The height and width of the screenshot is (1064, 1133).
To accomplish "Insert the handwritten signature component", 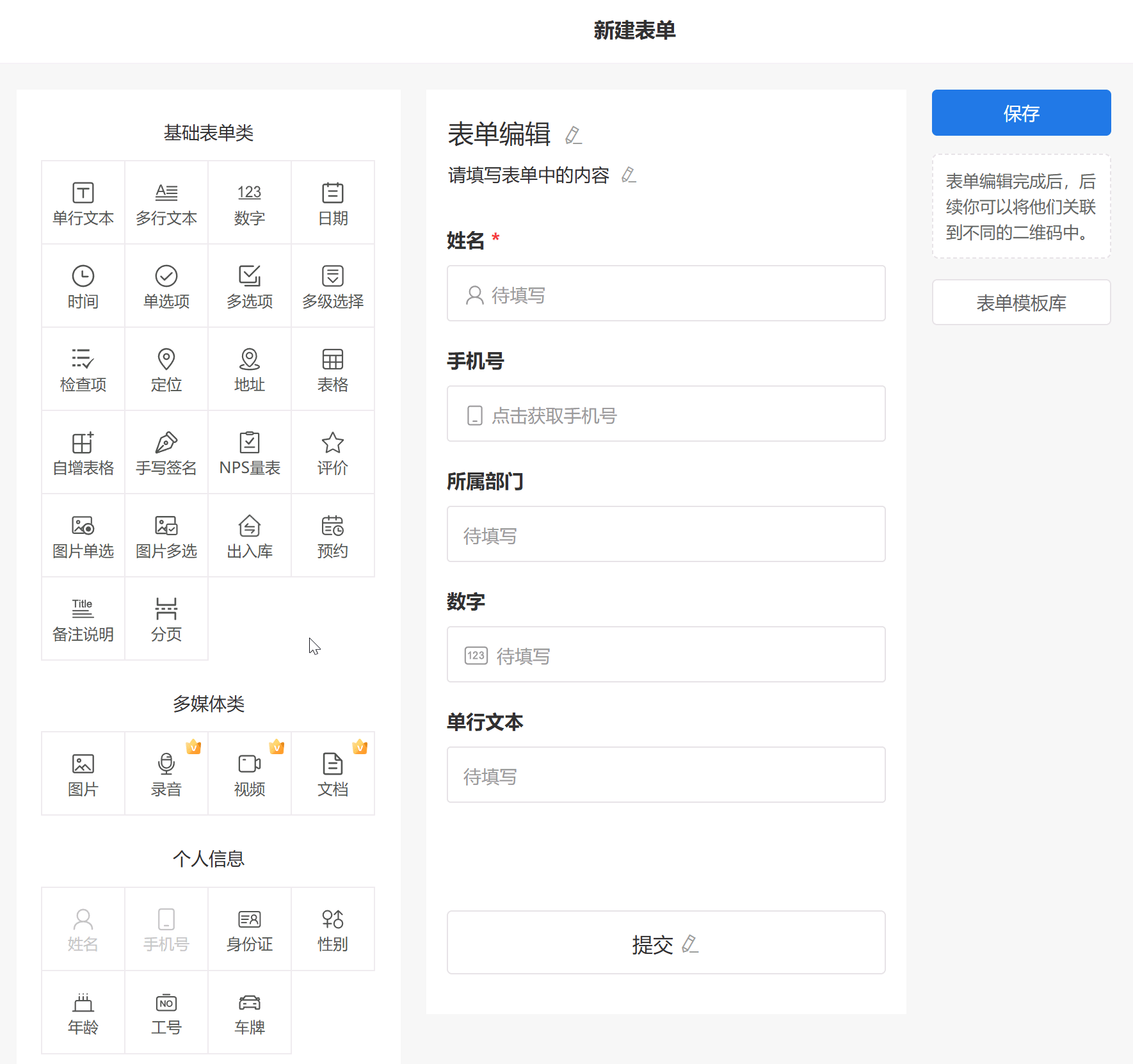I will (166, 453).
